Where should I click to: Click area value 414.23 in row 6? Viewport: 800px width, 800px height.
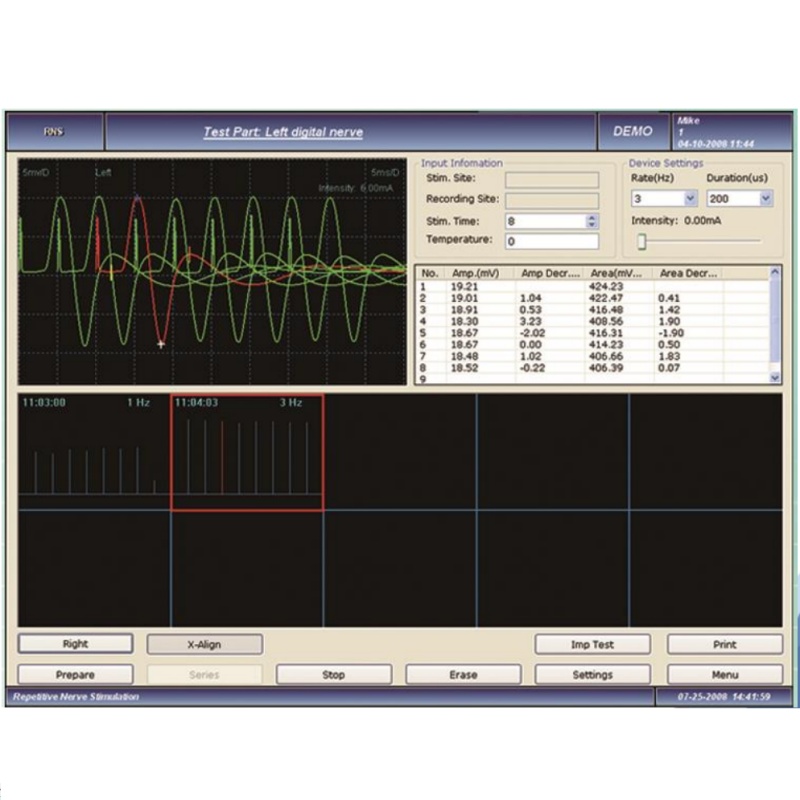pos(606,345)
